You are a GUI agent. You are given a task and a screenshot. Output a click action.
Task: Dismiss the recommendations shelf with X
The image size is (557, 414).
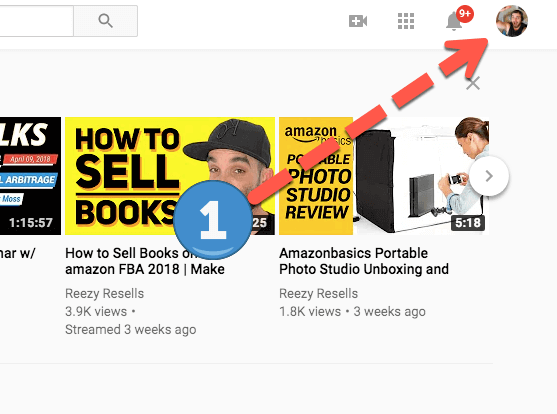click(x=473, y=84)
